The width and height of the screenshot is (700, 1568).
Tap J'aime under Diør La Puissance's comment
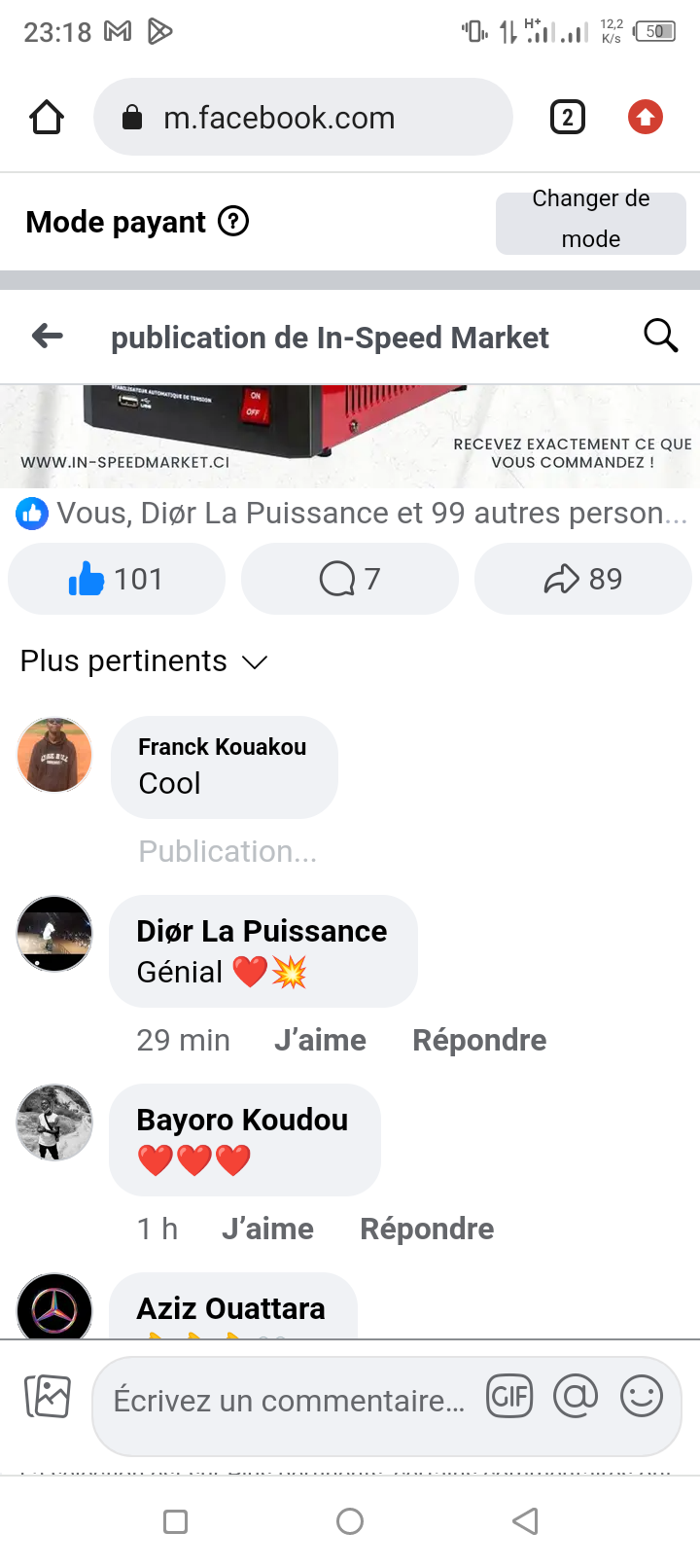coord(320,1040)
